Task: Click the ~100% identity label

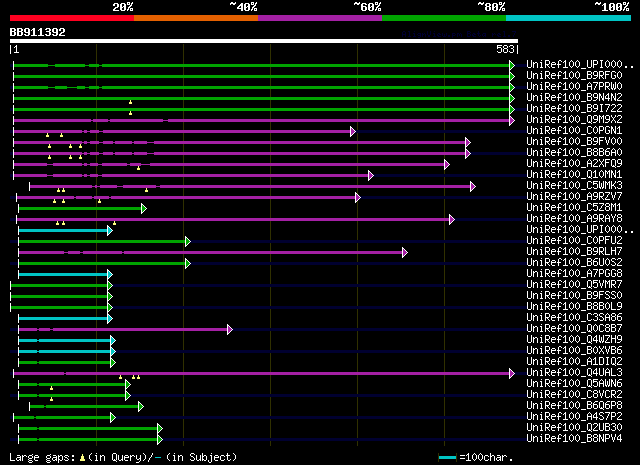Action: tap(612, 7)
